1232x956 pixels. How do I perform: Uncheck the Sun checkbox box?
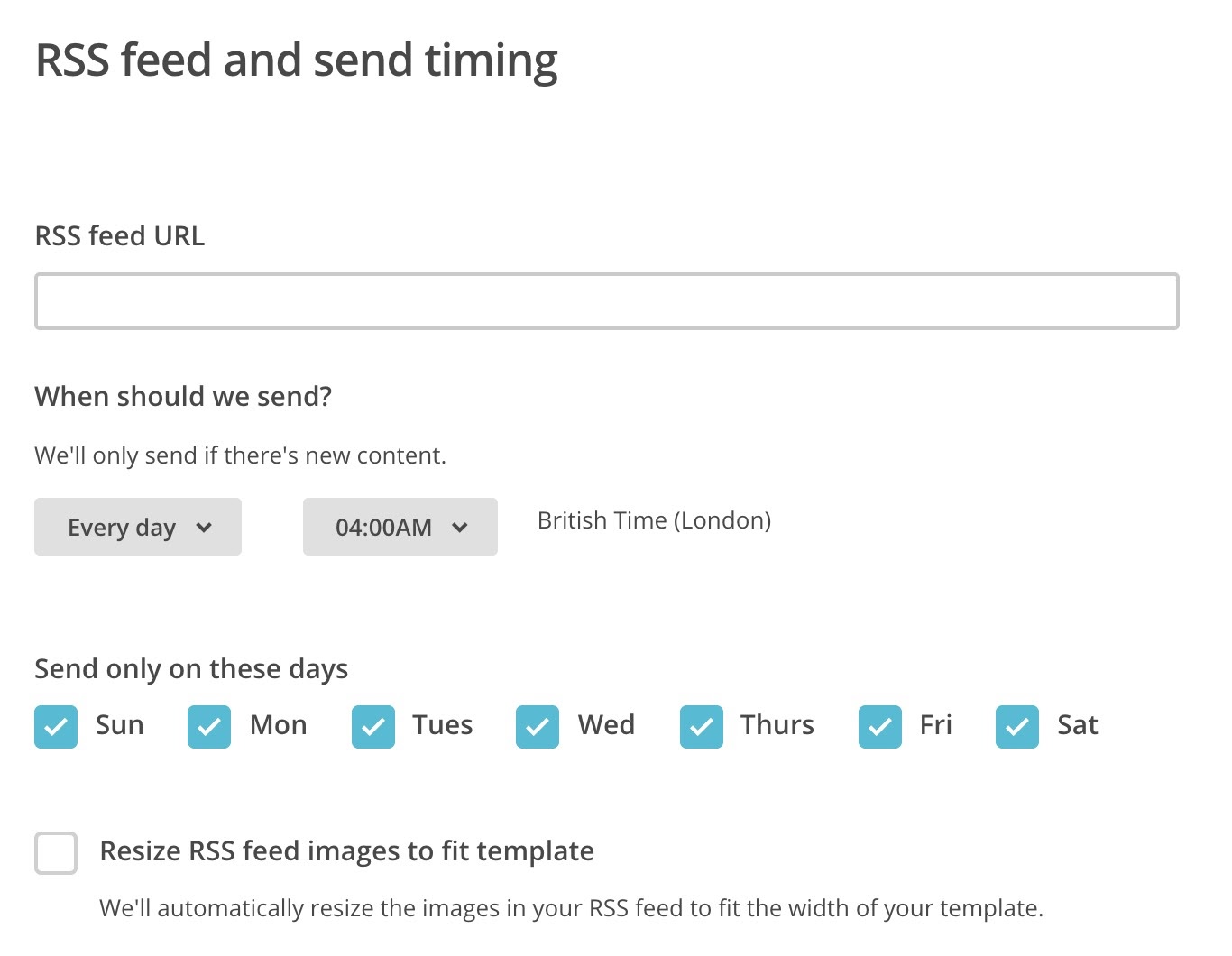56,727
